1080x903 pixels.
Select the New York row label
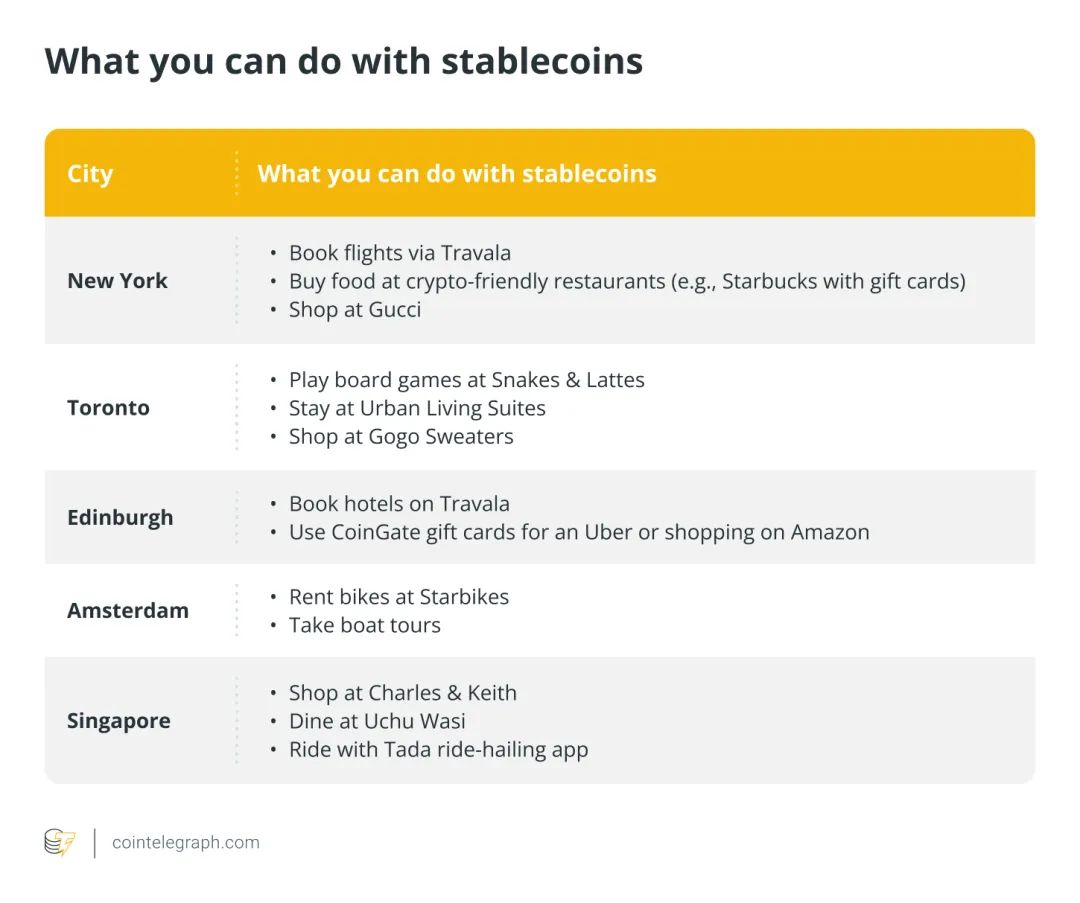[x=117, y=281]
